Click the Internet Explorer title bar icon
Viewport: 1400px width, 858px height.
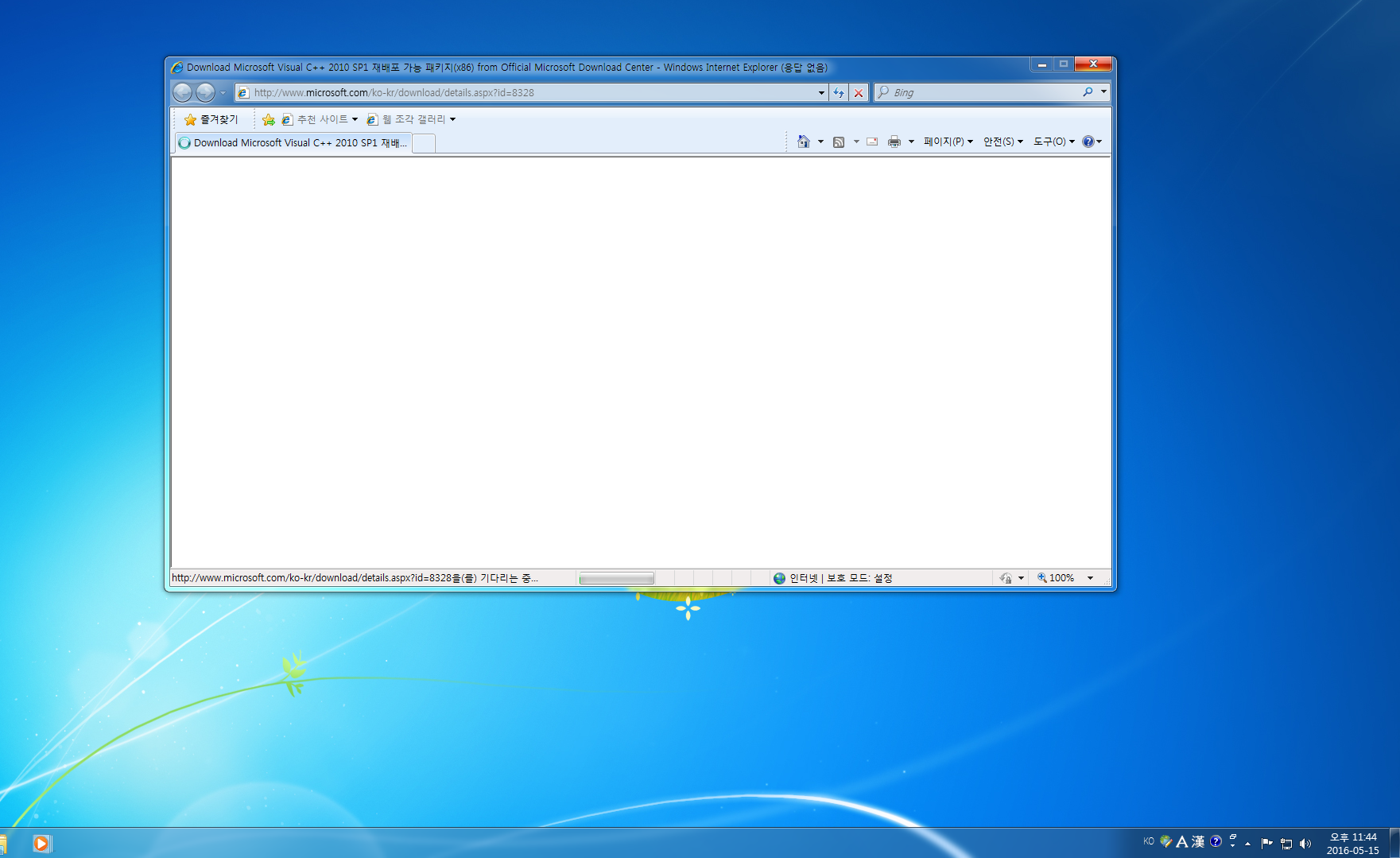177,68
